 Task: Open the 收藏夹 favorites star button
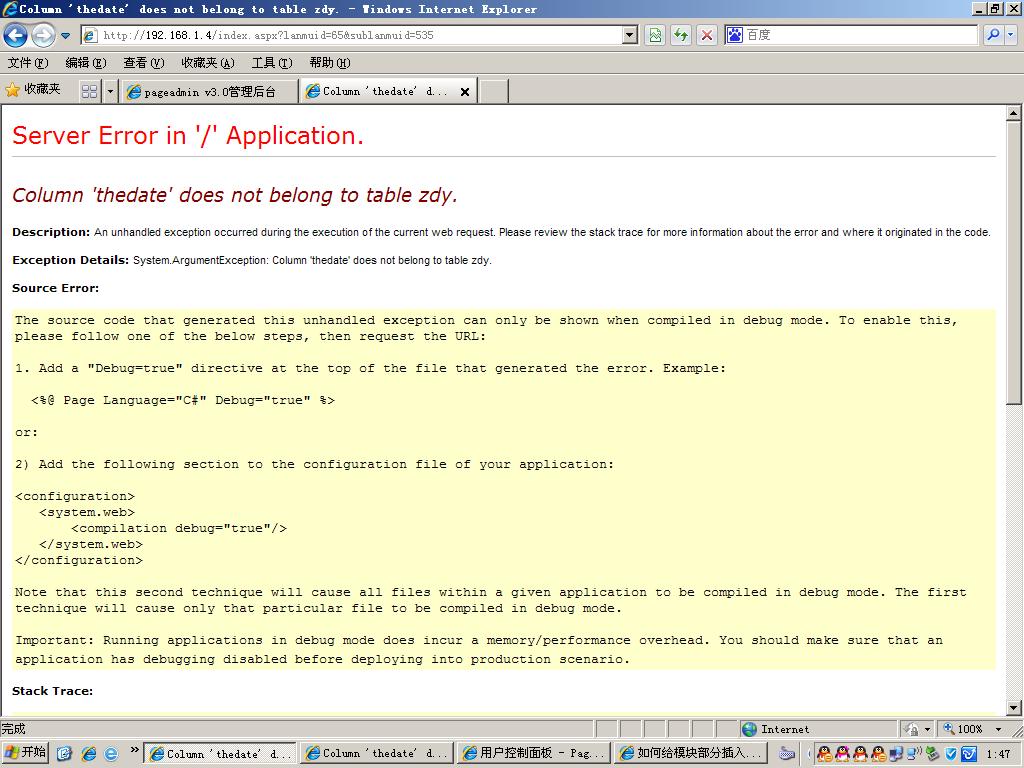pos(33,90)
